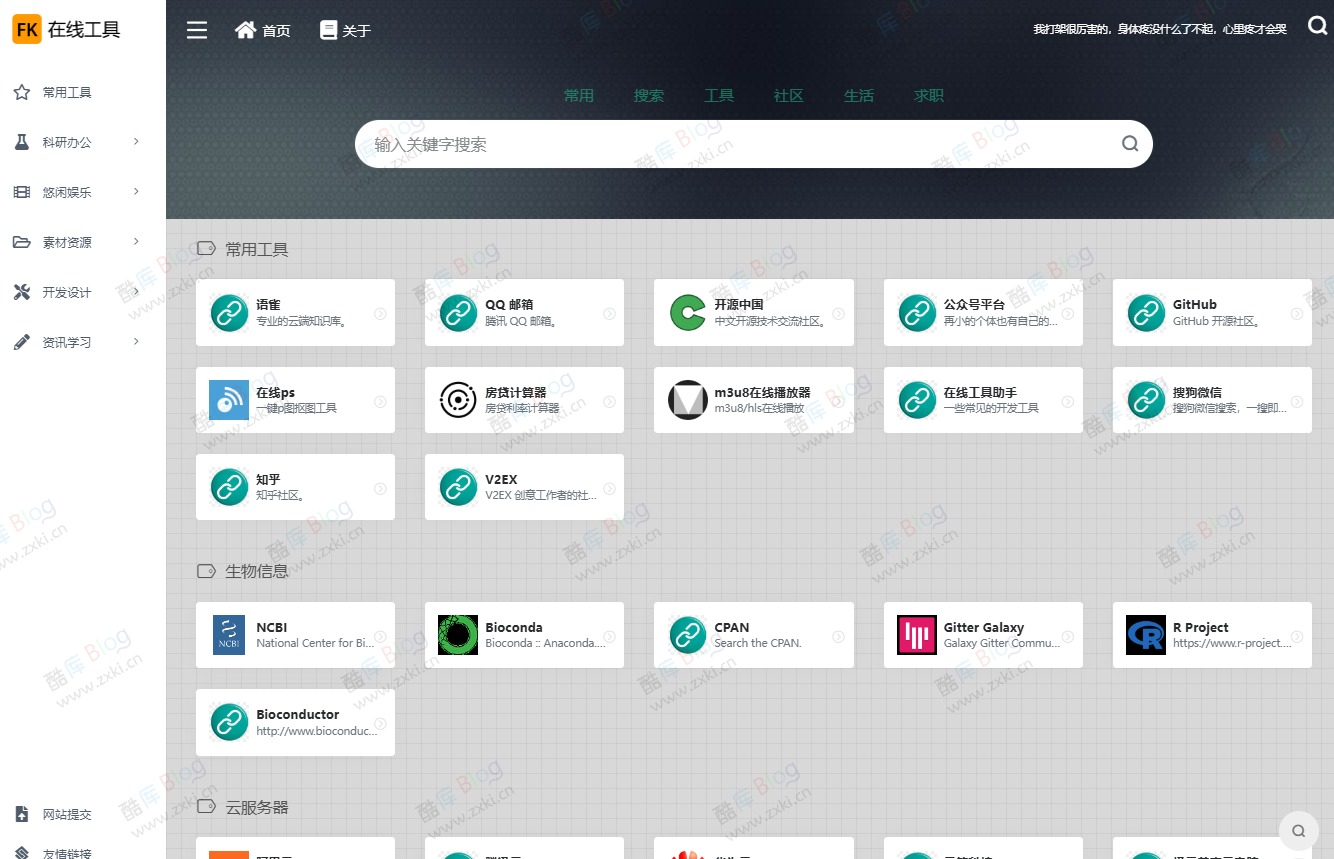Expand the 素材资源 sidebar section

coord(67,242)
